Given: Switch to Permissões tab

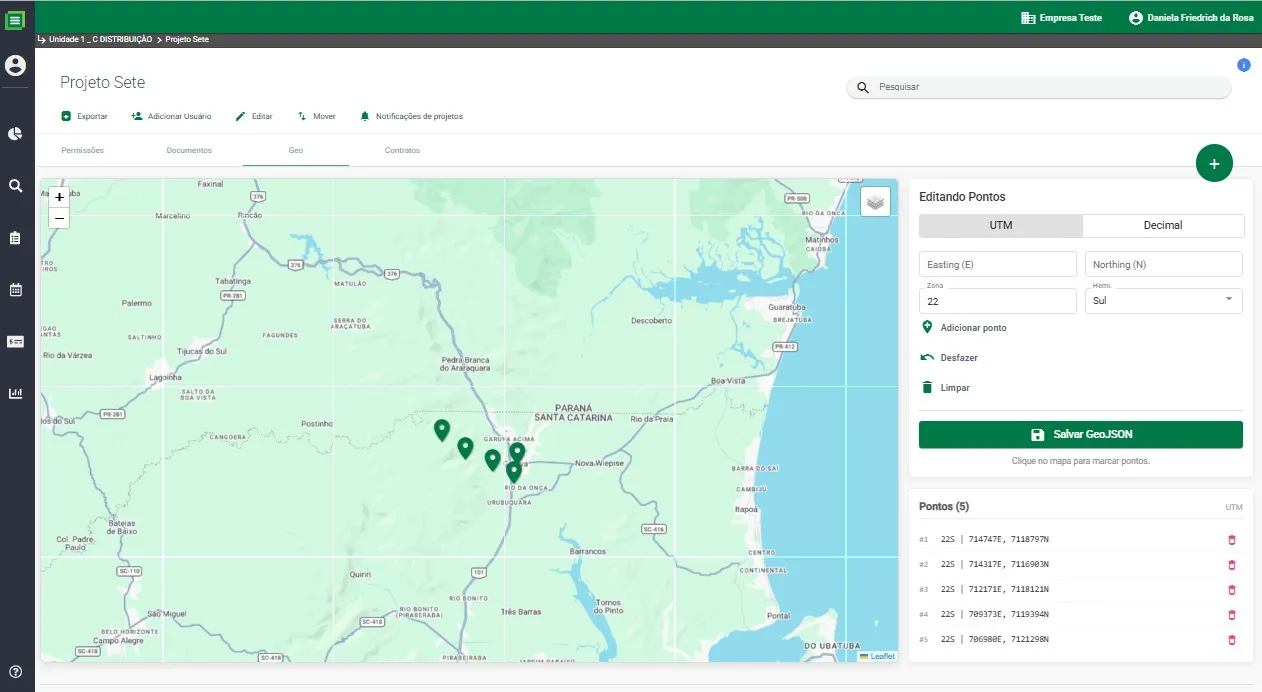Looking at the screenshot, I should (x=83, y=150).
